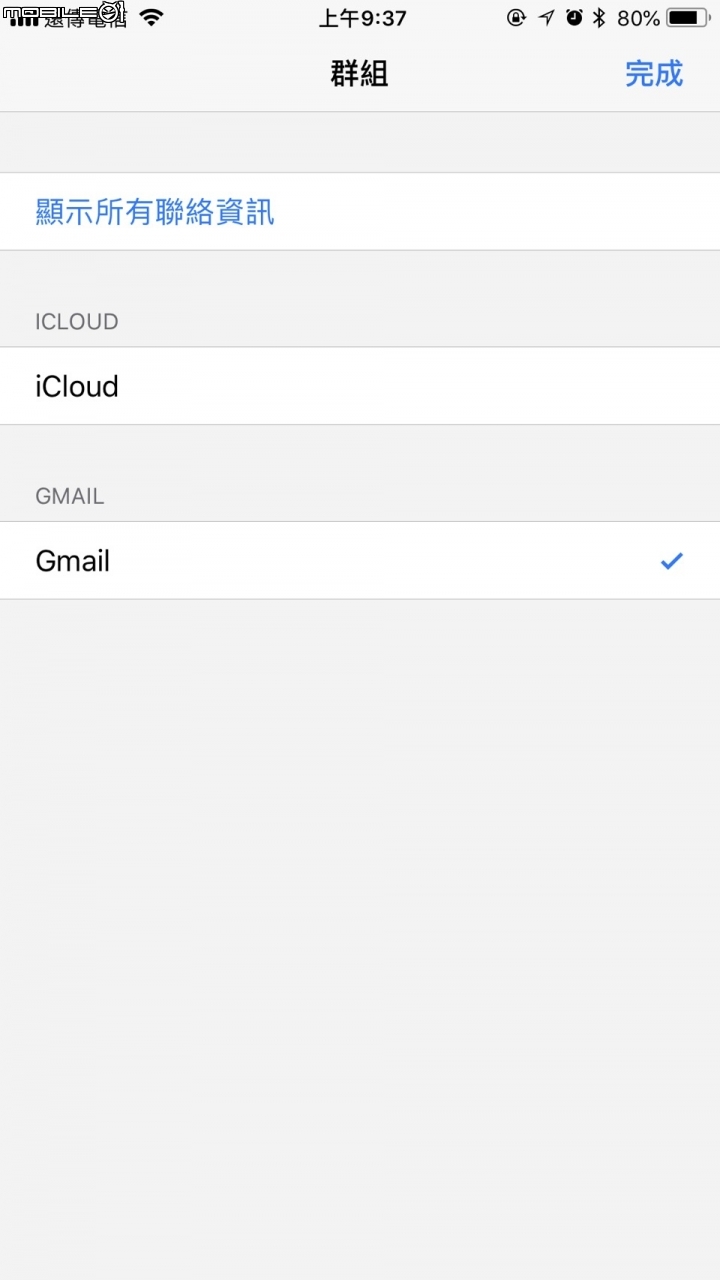Image resolution: width=720 pixels, height=1280 pixels.
Task: Toggle the iCloud group row
Action: coord(360,386)
